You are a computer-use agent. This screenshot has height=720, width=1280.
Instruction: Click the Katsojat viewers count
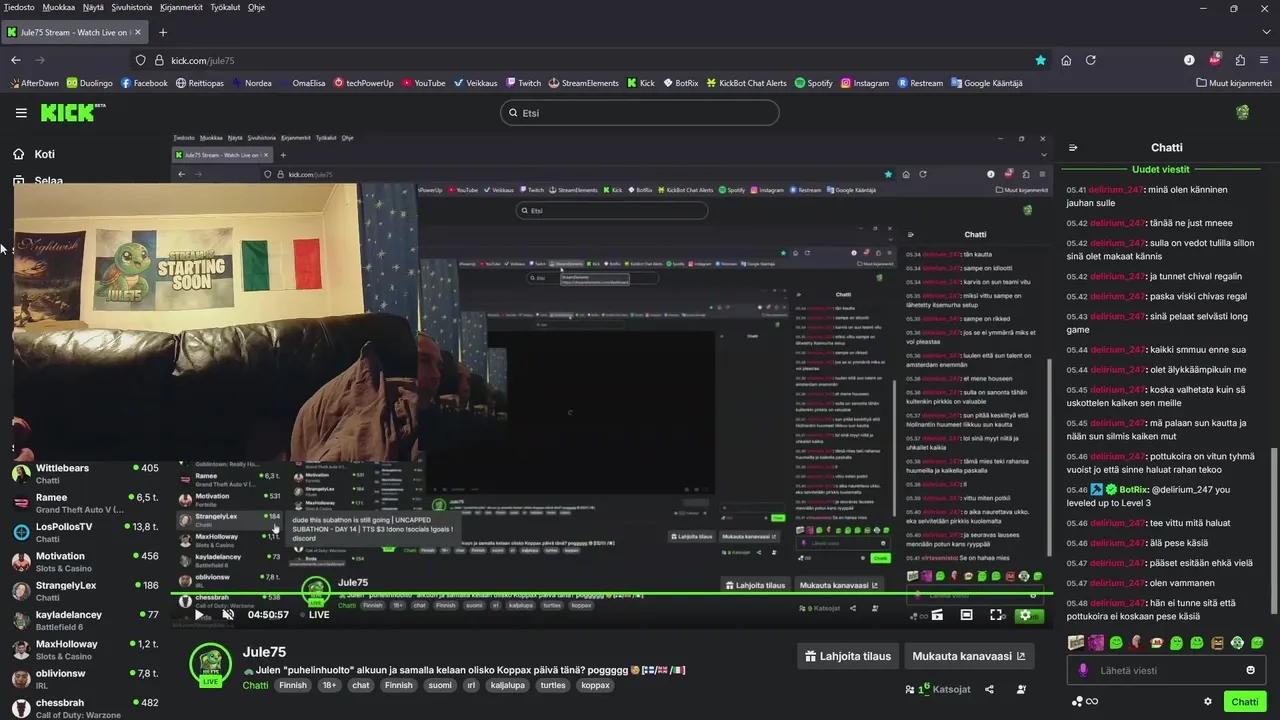(x=938, y=689)
